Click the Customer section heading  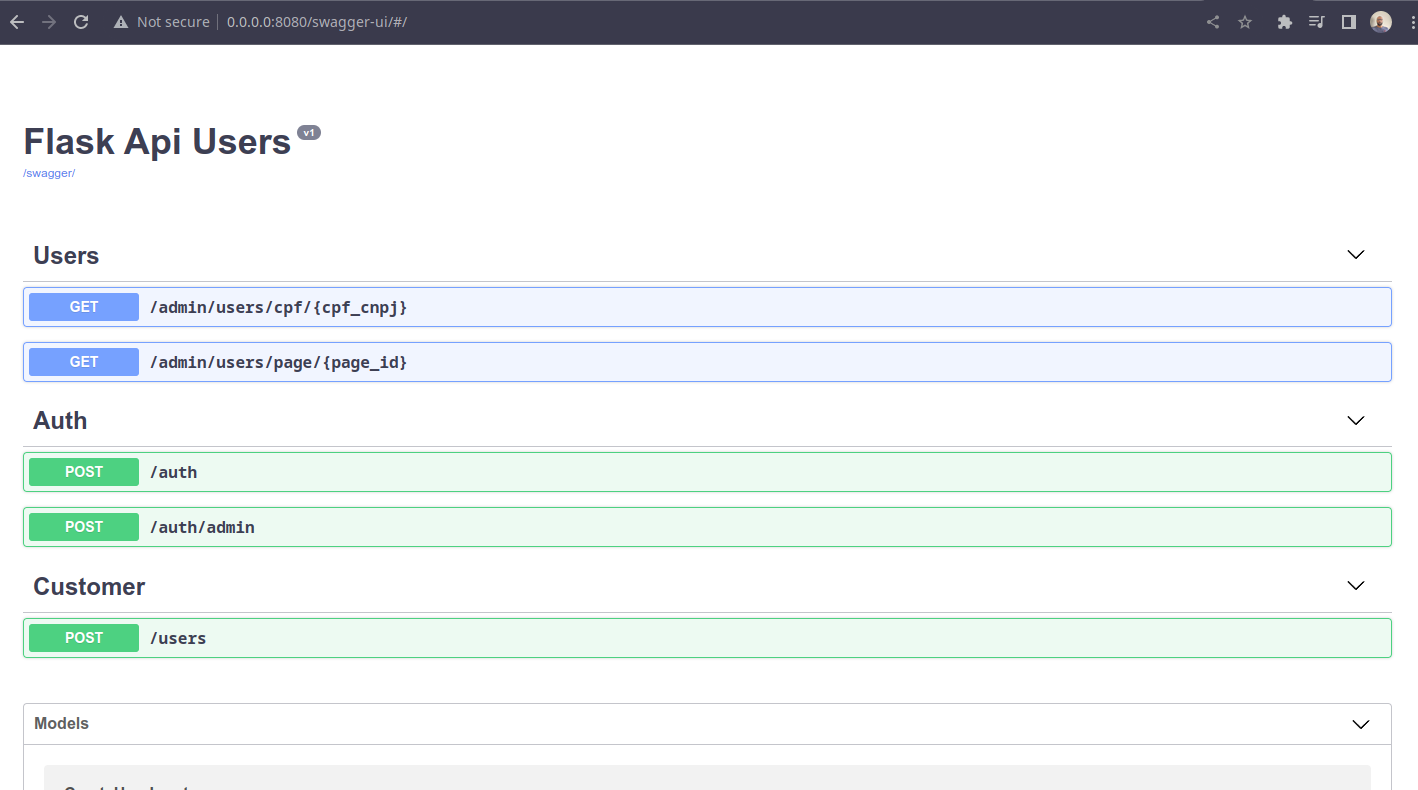(89, 587)
